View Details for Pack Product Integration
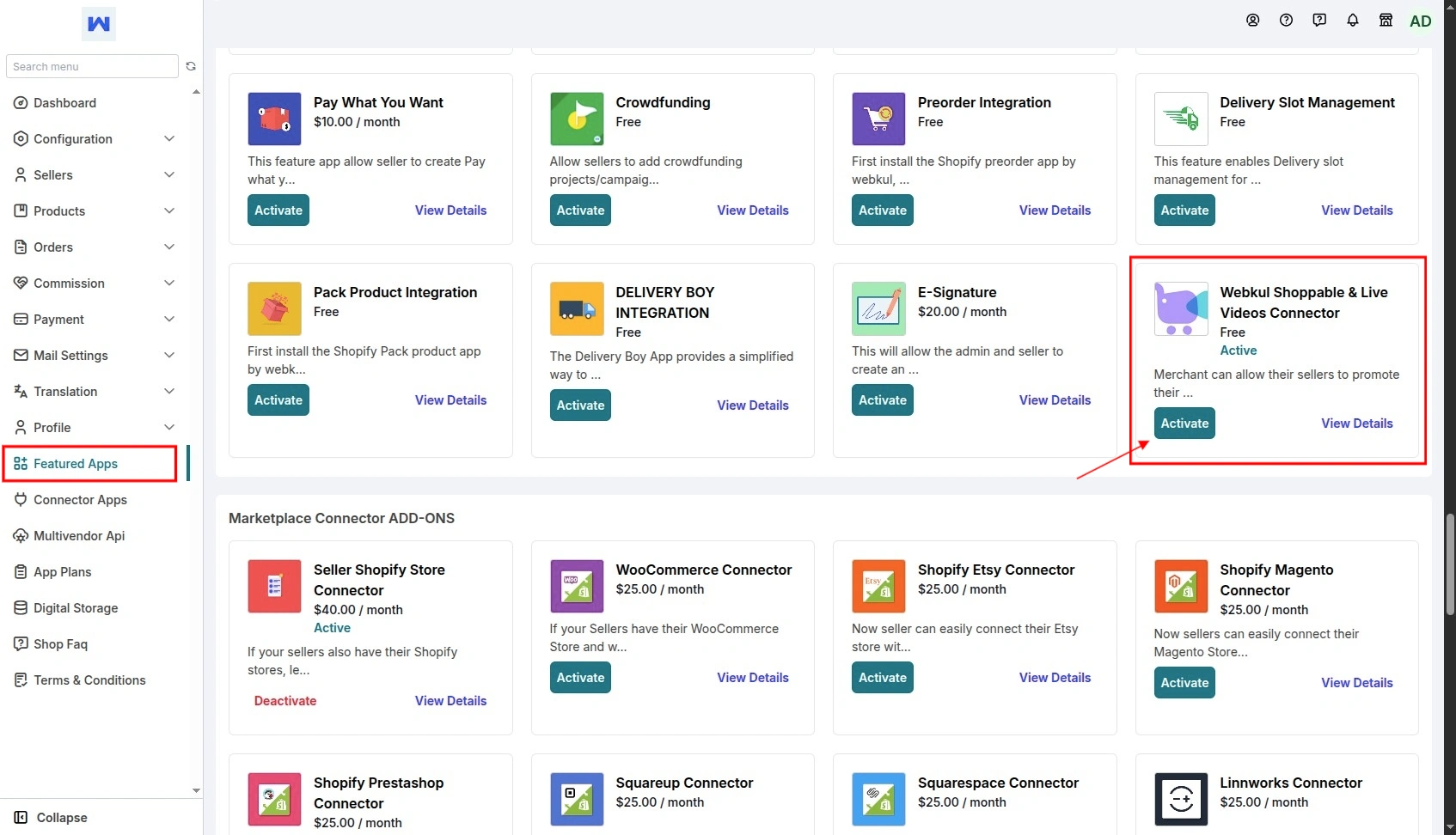Image resolution: width=1456 pixels, height=835 pixels. pos(451,400)
